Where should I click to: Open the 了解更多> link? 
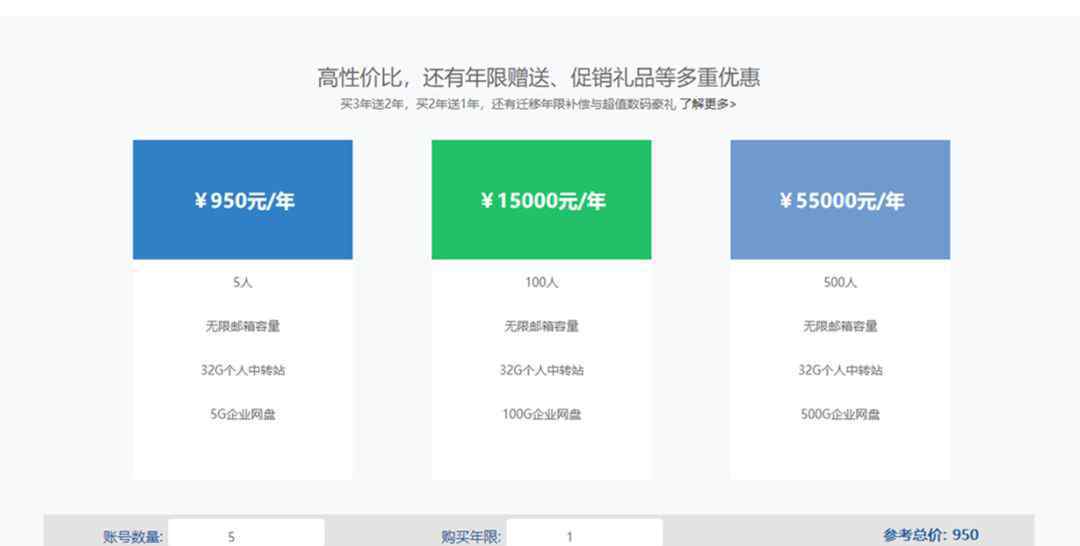pos(707,105)
